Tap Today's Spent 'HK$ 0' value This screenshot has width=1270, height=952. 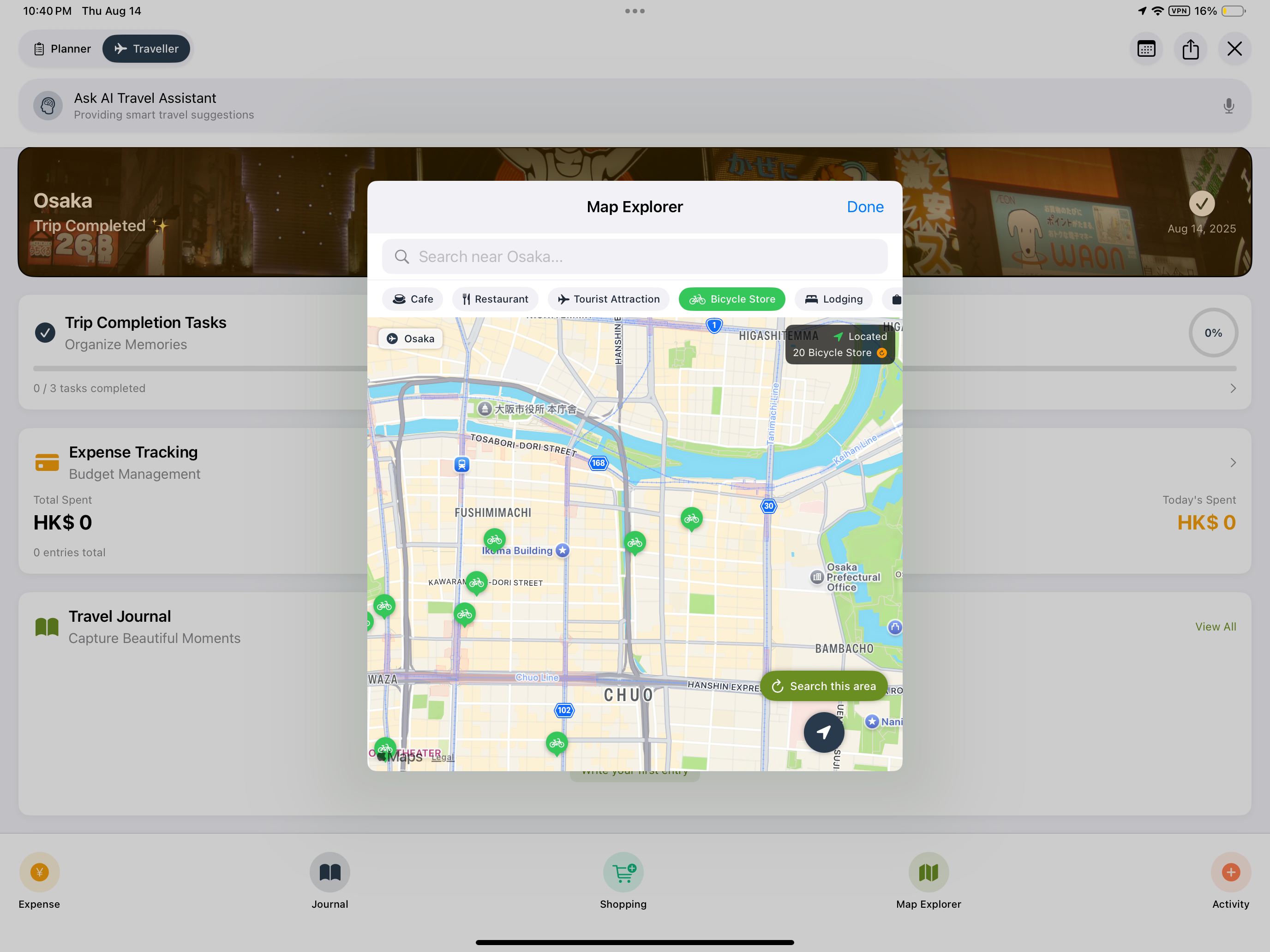1206,523
